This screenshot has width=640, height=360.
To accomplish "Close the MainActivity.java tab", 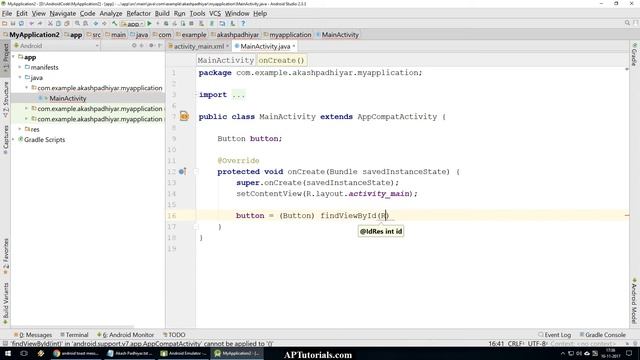I will pyautogui.click(x=294, y=46).
